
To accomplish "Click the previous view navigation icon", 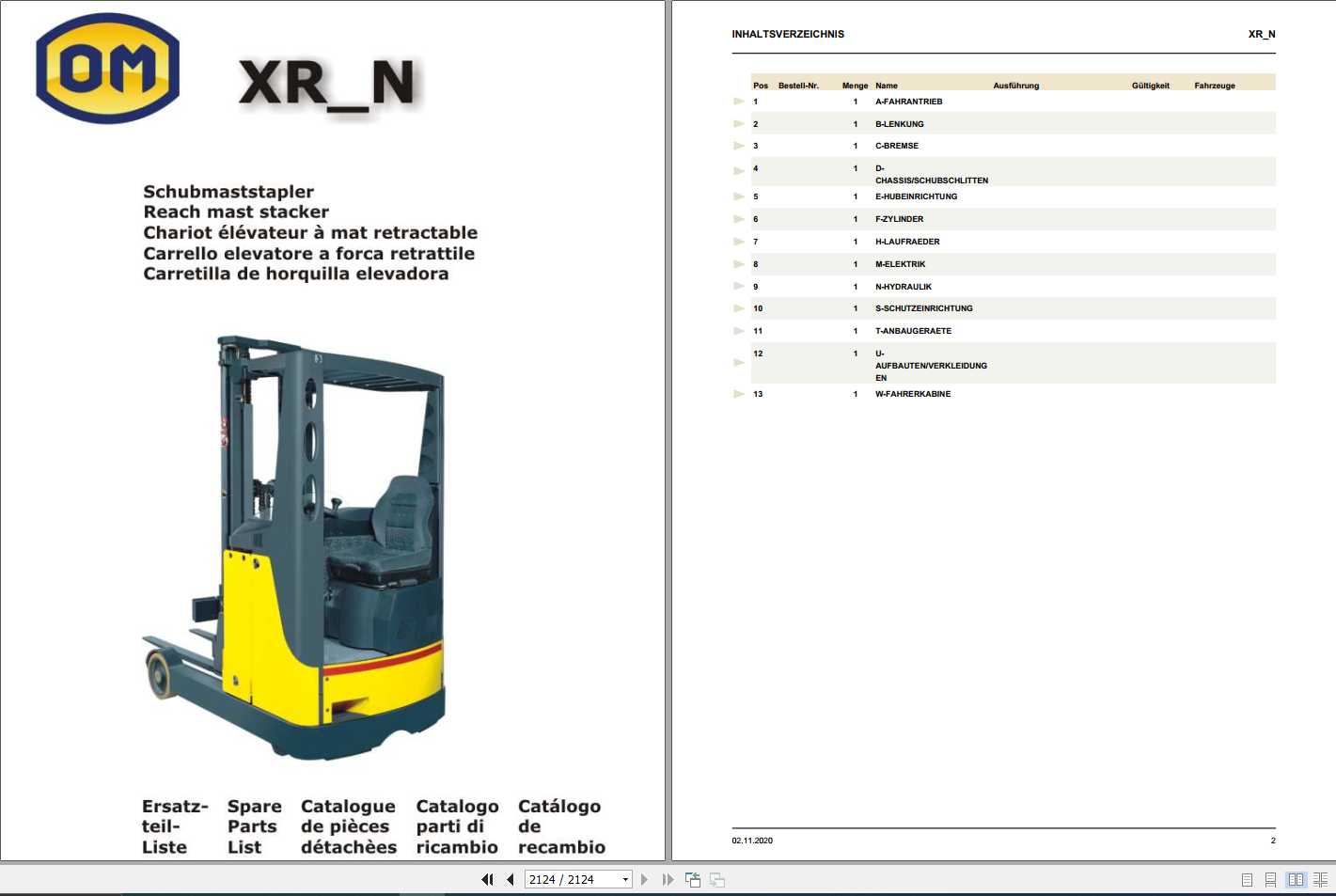I will [x=693, y=880].
